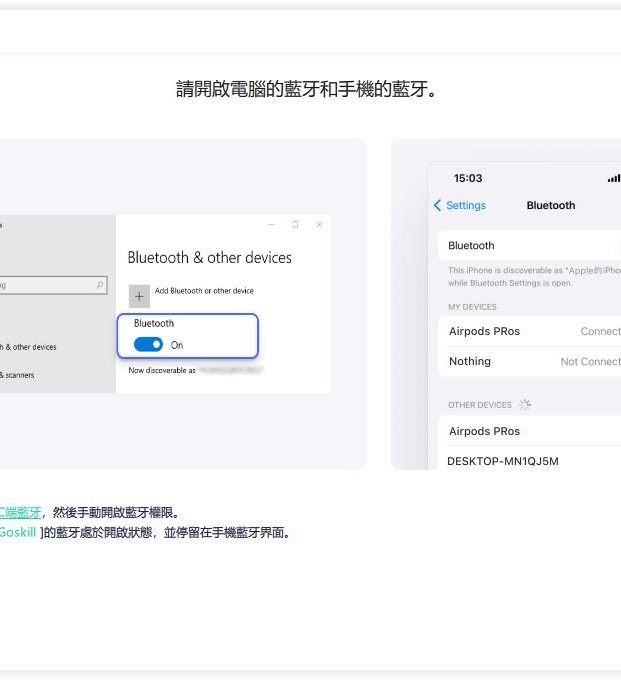
Task: Open Bluetooth & other devices sidebar item
Action: point(30,347)
